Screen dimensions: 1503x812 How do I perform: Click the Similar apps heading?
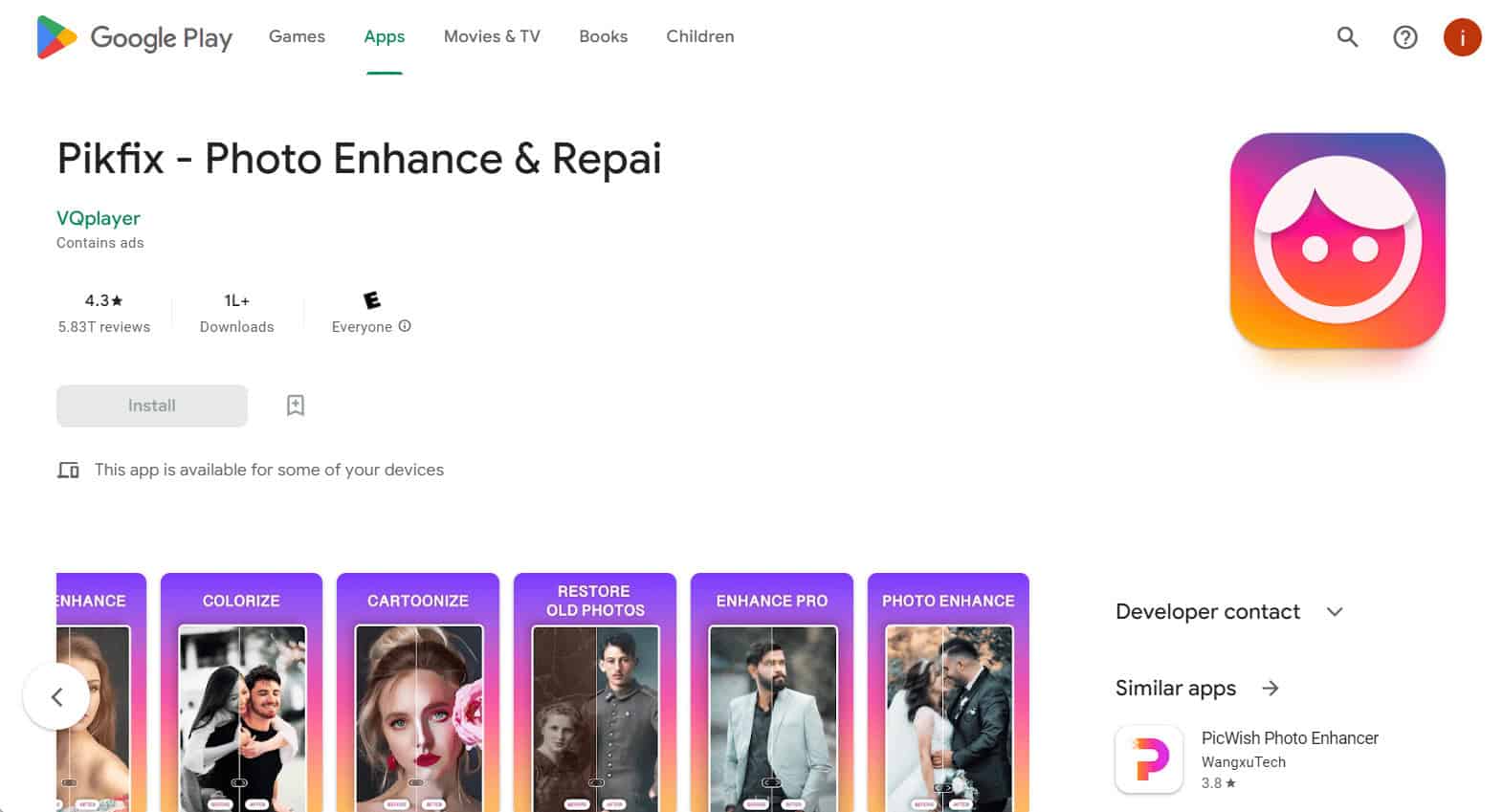click(1176, 688)
